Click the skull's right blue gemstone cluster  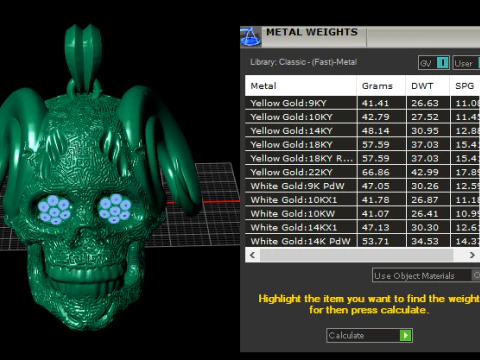(x=115, y=208)
